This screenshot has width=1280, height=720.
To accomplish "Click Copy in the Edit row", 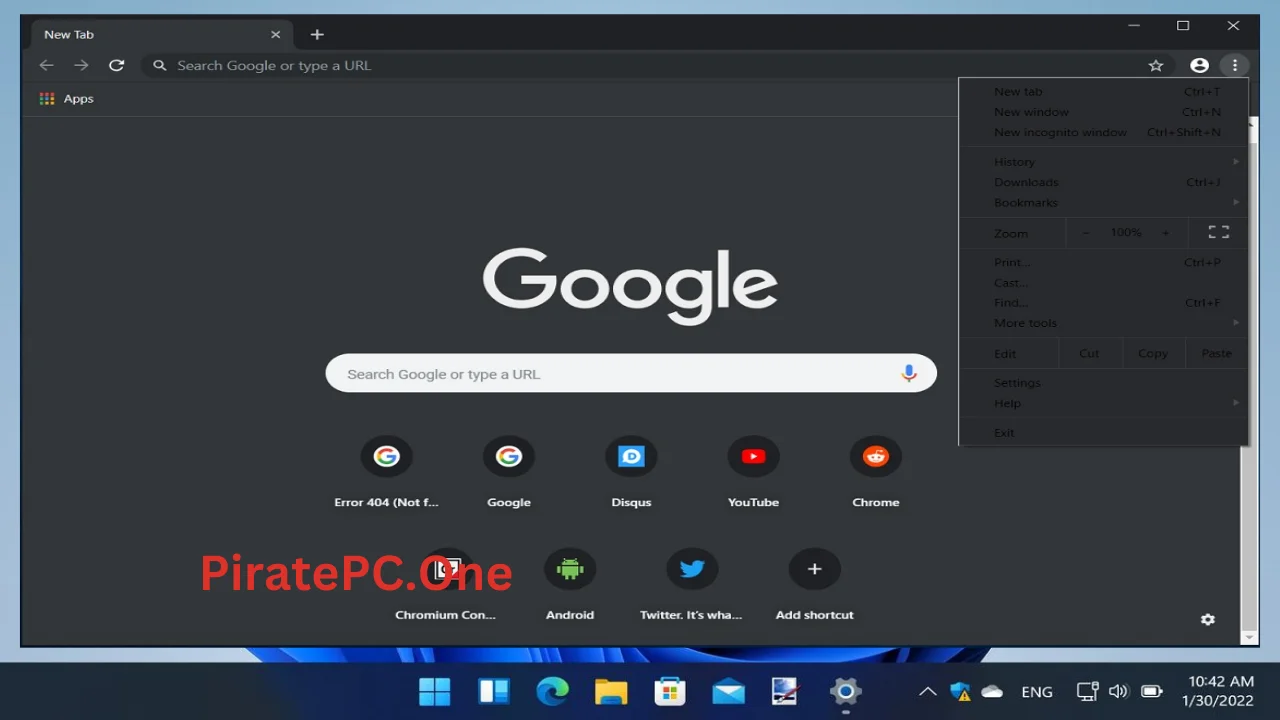I will click(x=1153, y=353).
